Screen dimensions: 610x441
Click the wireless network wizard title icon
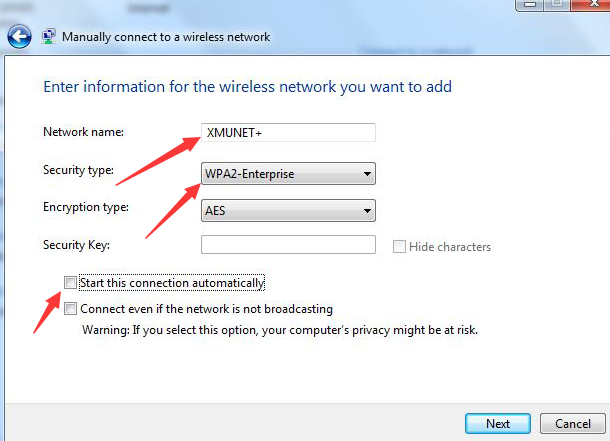pos(49,37)
